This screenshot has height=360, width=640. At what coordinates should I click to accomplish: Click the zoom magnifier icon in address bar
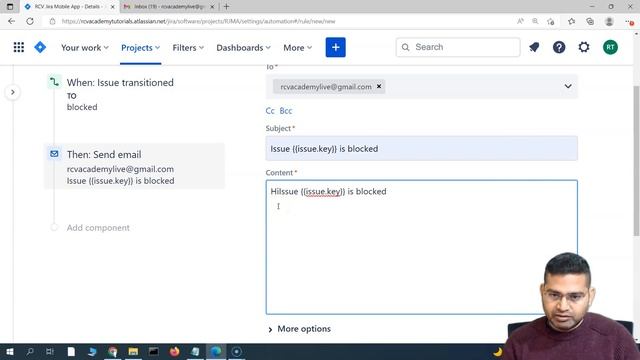[535, 21]
